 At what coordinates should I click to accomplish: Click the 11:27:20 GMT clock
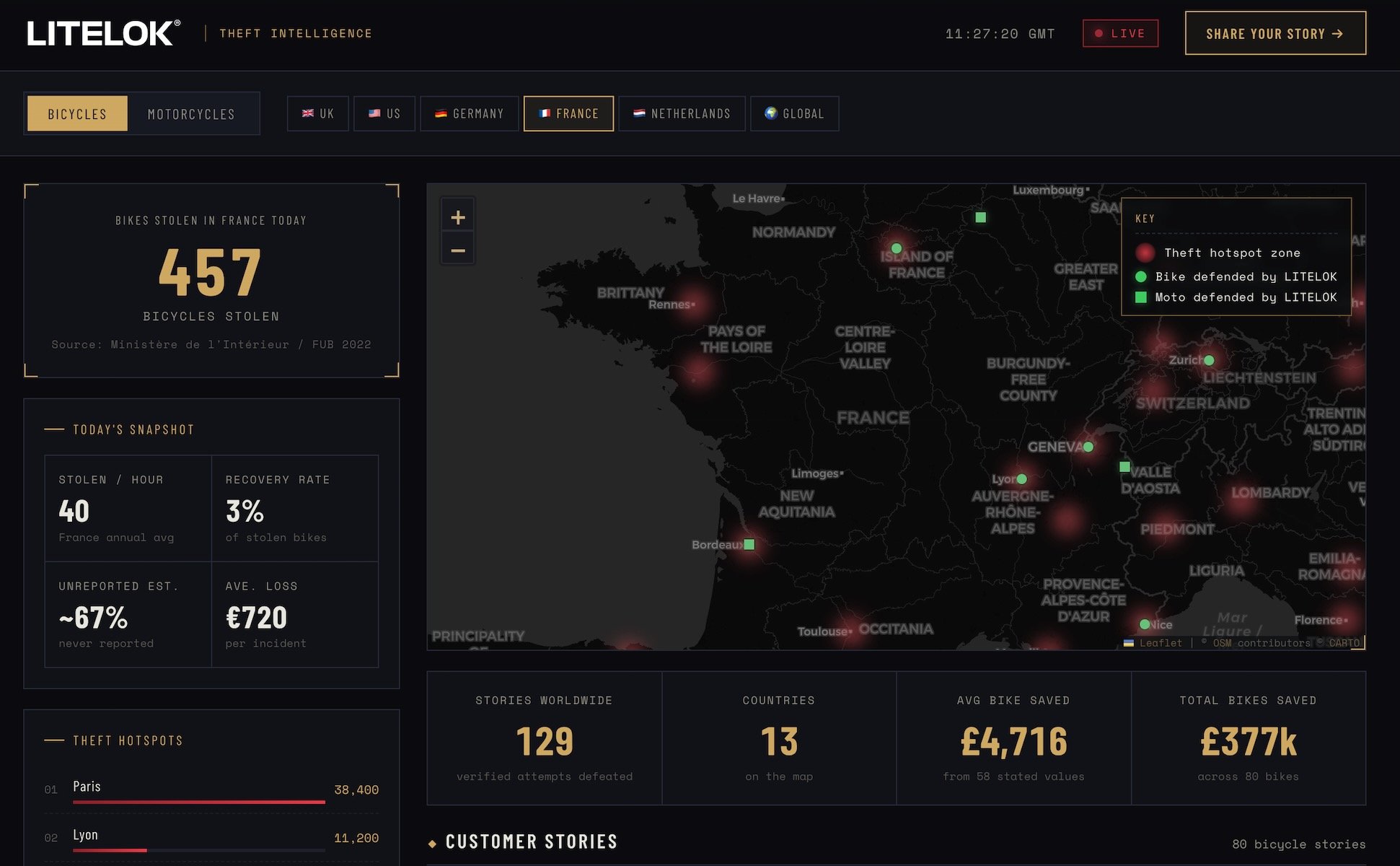point(1000,33)
